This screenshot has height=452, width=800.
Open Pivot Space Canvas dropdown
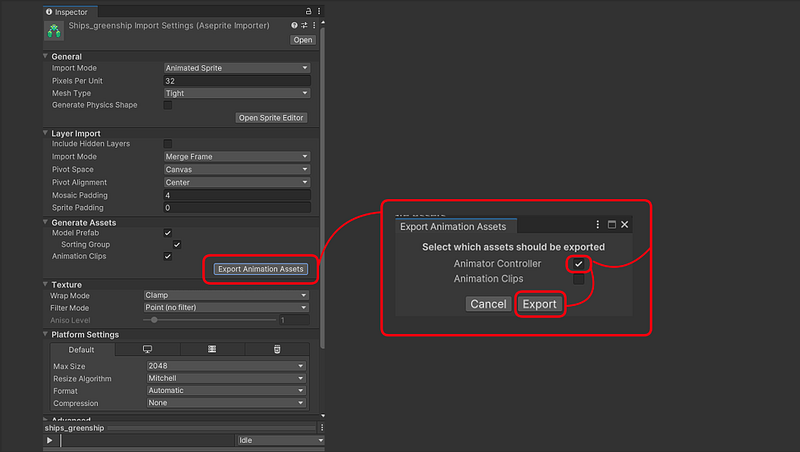[x=237, y=169]
